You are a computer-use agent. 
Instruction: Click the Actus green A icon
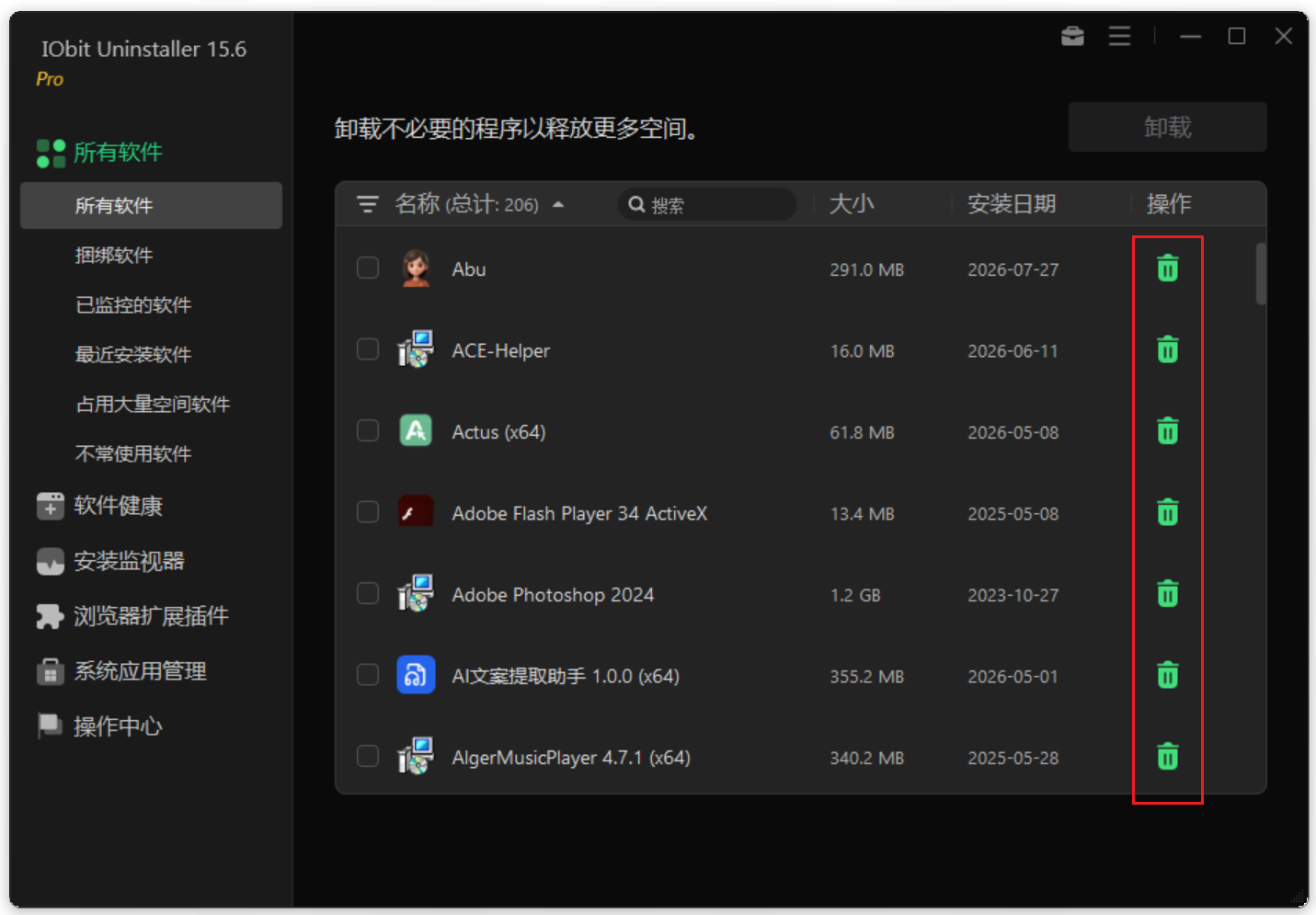(416, 430)
